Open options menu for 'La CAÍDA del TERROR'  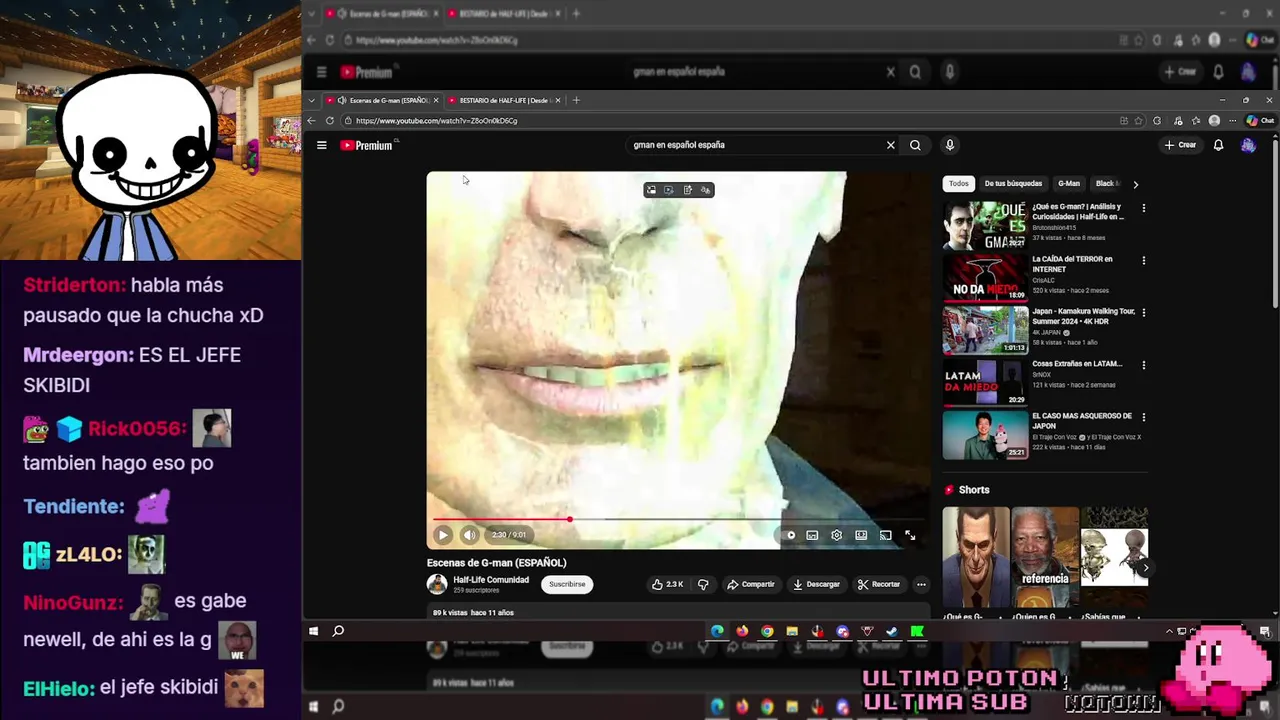point(1144,260)
